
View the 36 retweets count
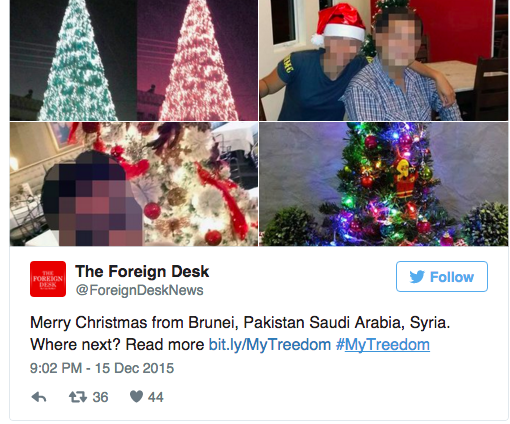point(100,397)
